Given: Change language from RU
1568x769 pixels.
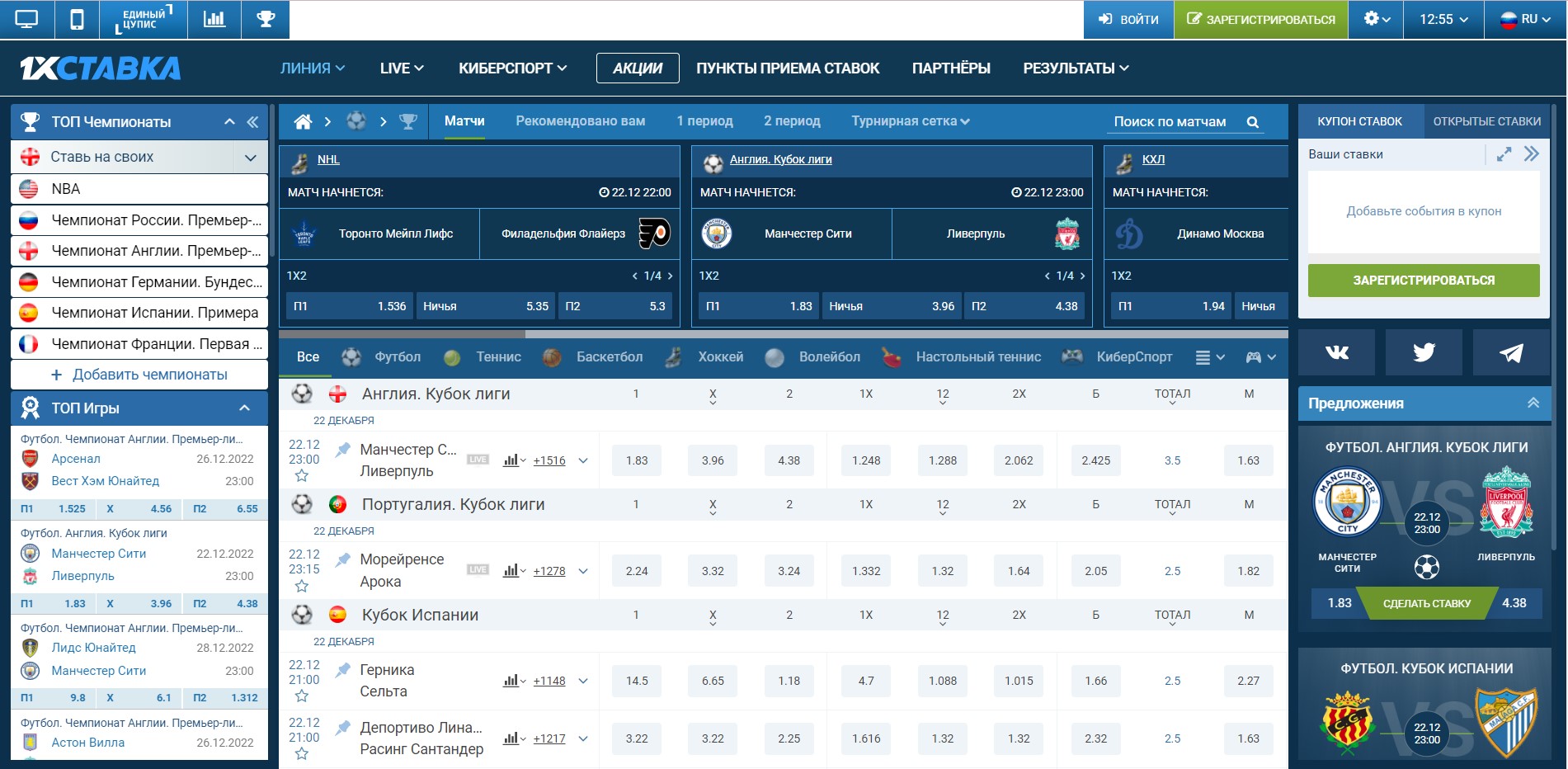Looking at the screenshot, I should point(1524,19).
